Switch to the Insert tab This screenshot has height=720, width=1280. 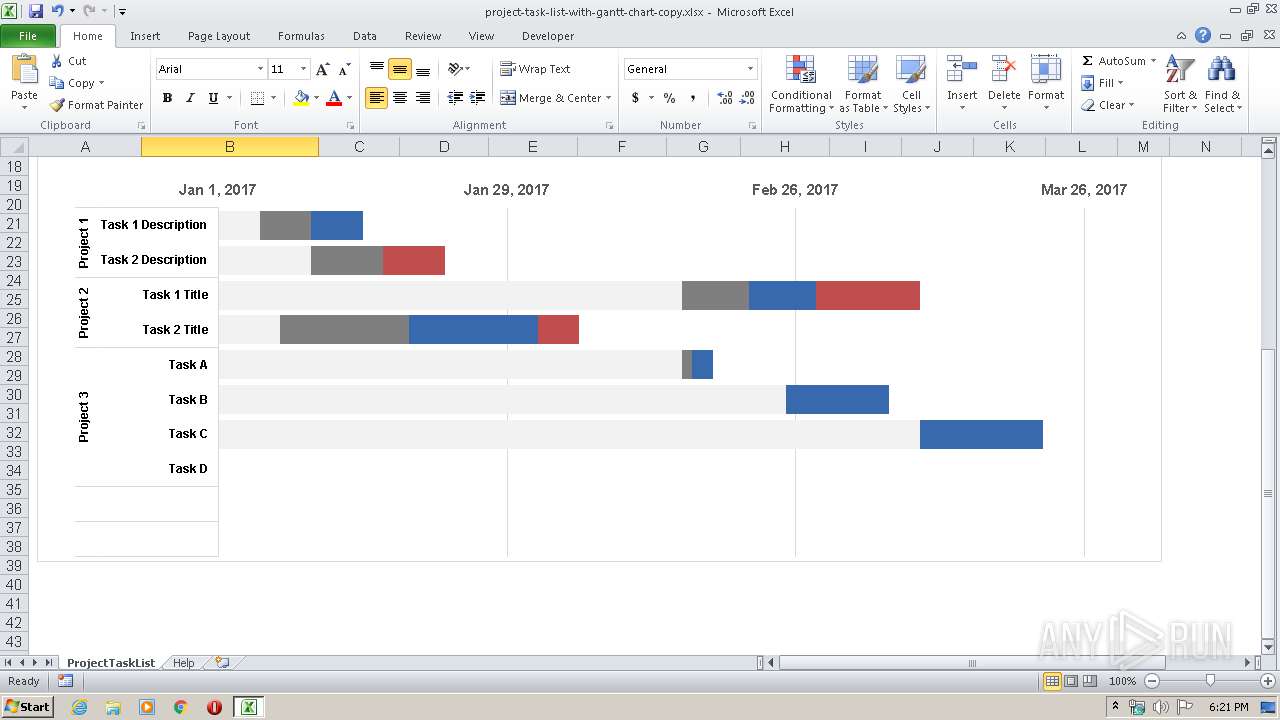click(145, 36)
